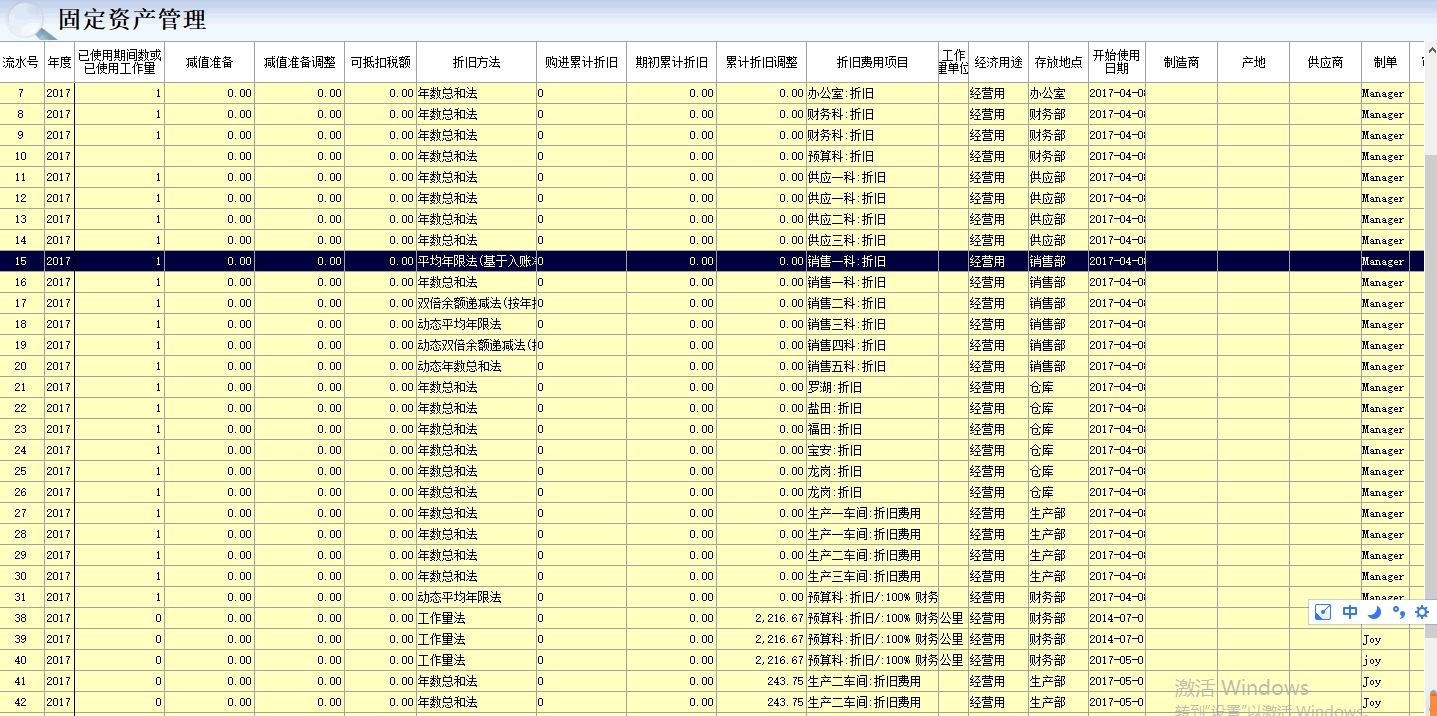Click the 办公室:折旧 expense item cell
1437x716 pixels.
[x=872, y=93]
